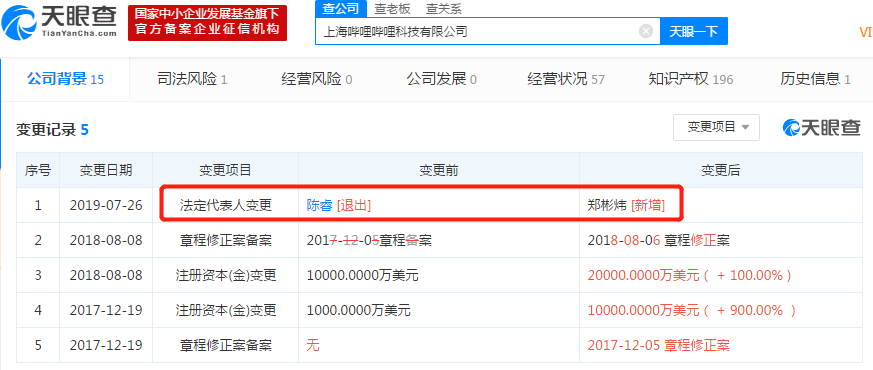Click the 变更日期 column header
The image size is (873, 370).
[x=106, y=170]
